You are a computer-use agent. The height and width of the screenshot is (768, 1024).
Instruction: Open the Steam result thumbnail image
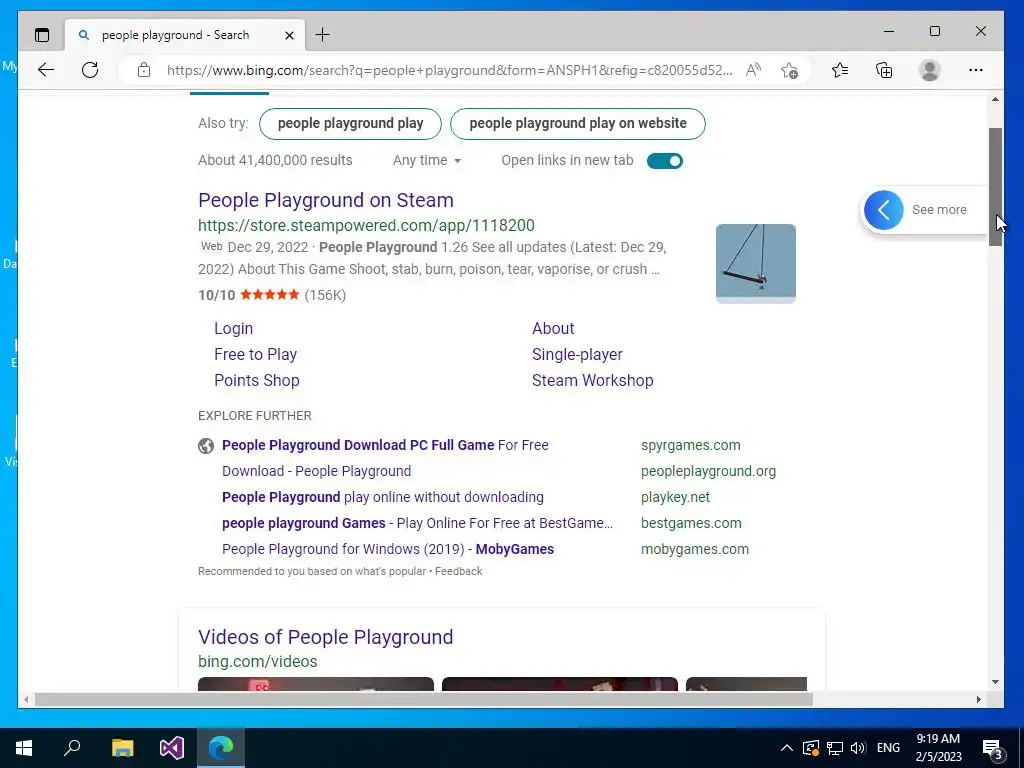[756, 263]
